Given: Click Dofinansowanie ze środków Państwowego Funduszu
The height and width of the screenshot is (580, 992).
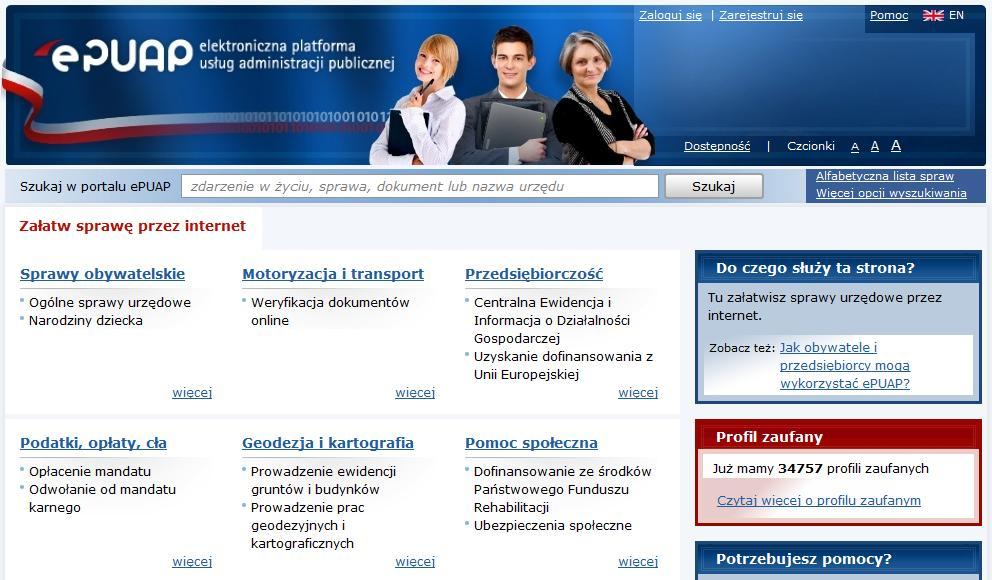Looking at the screenshot, I should (562, 489).
